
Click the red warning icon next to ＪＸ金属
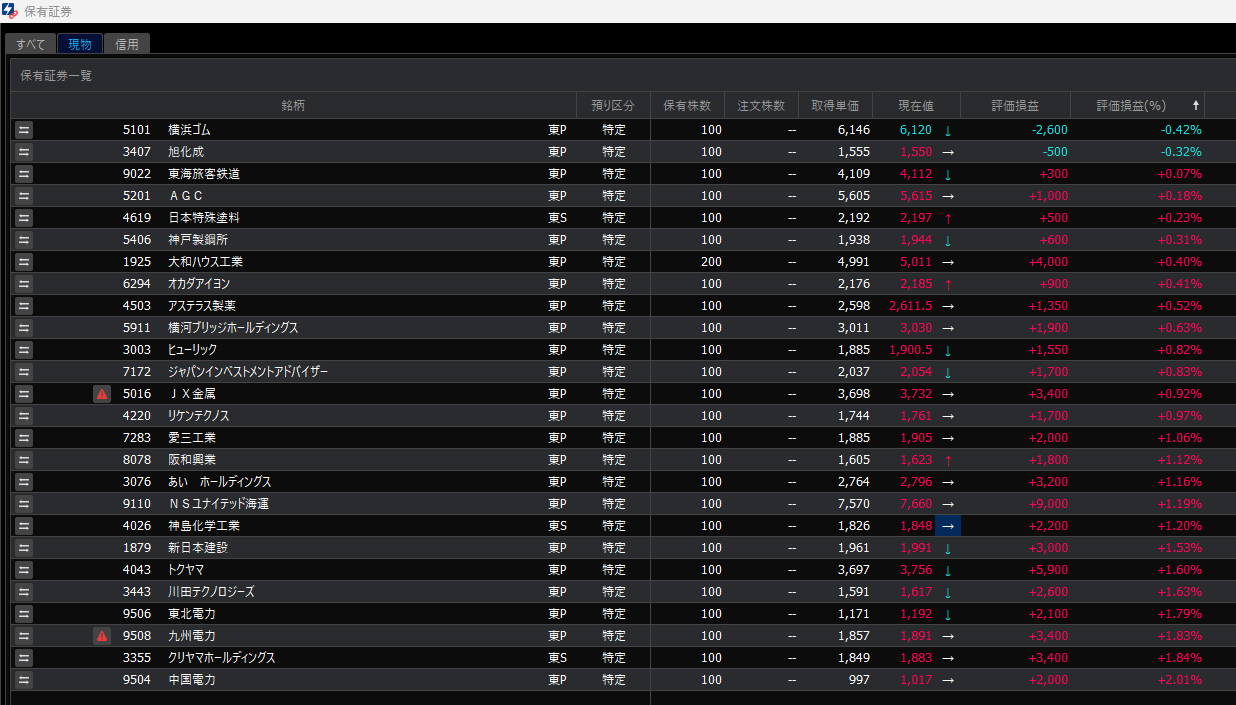(102, 394)
